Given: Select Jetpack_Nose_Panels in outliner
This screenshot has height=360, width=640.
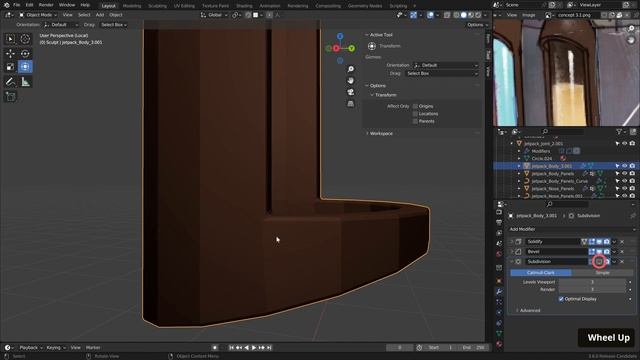Looking at the screenshot, I should 552,189.
